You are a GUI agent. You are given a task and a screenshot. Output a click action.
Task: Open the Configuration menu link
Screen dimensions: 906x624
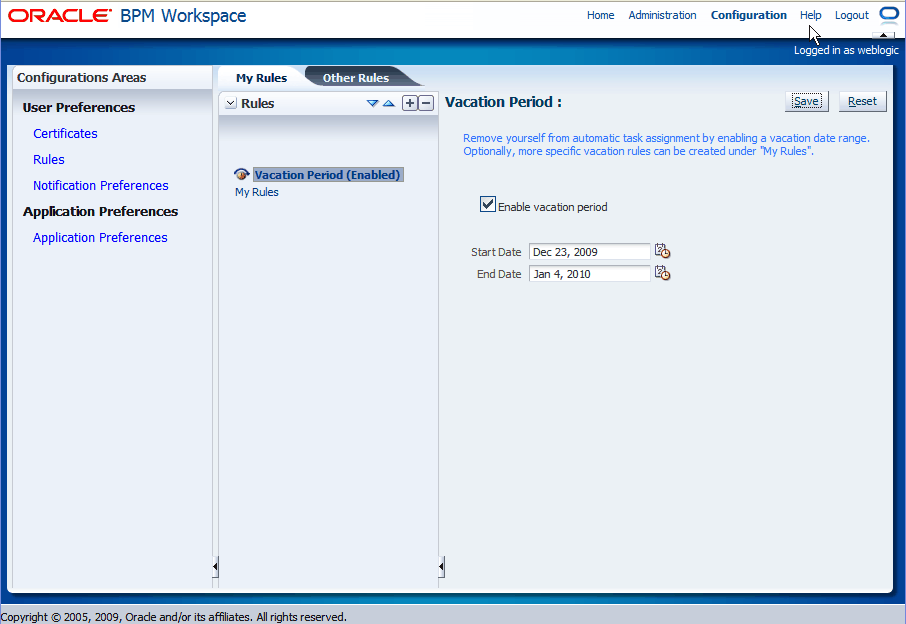(748, 16)
